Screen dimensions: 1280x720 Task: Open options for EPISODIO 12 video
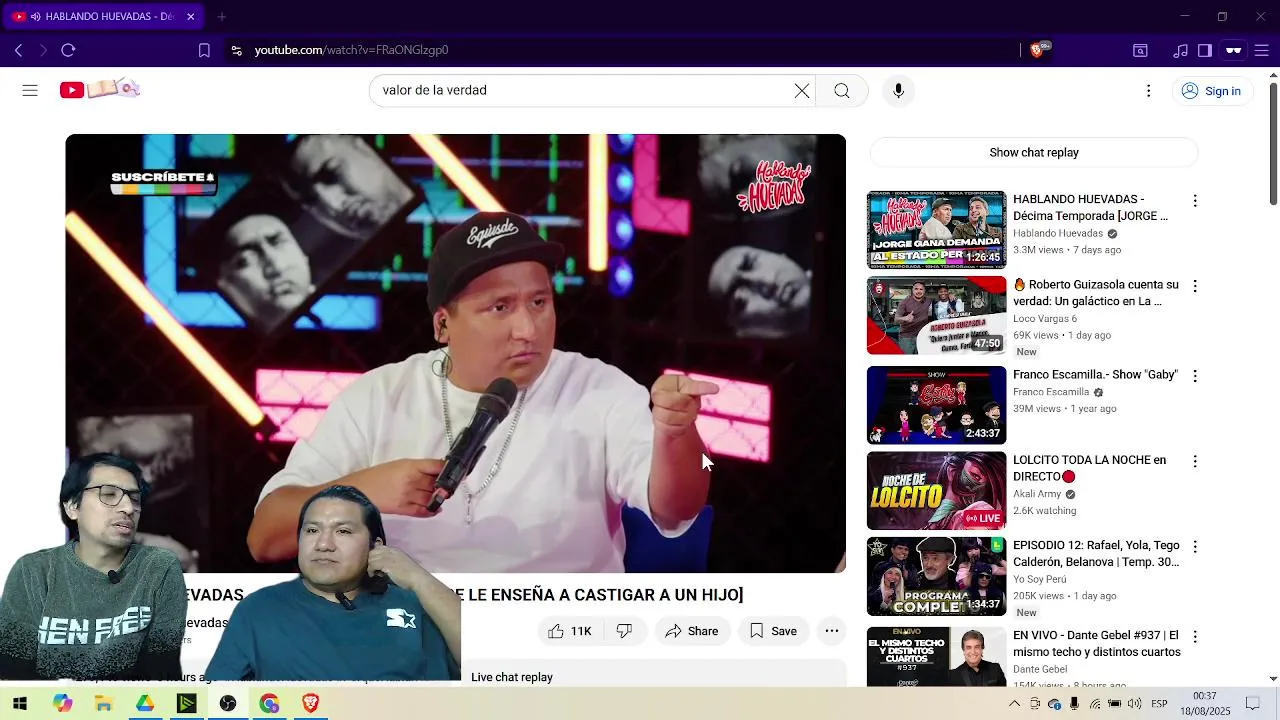[1194, 547]
